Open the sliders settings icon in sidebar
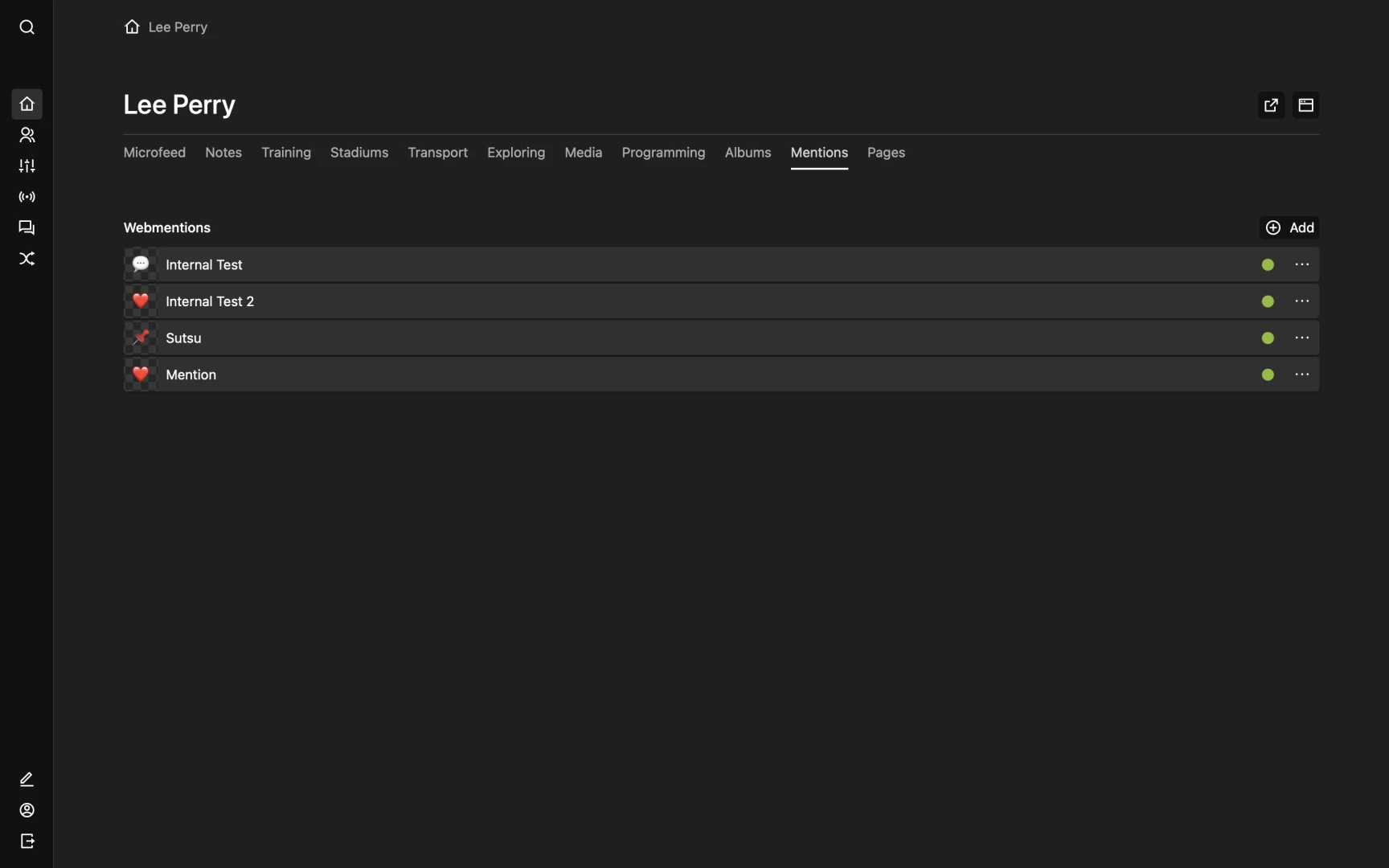Viewport: 1389px width, 868px height. coord(27,166)
